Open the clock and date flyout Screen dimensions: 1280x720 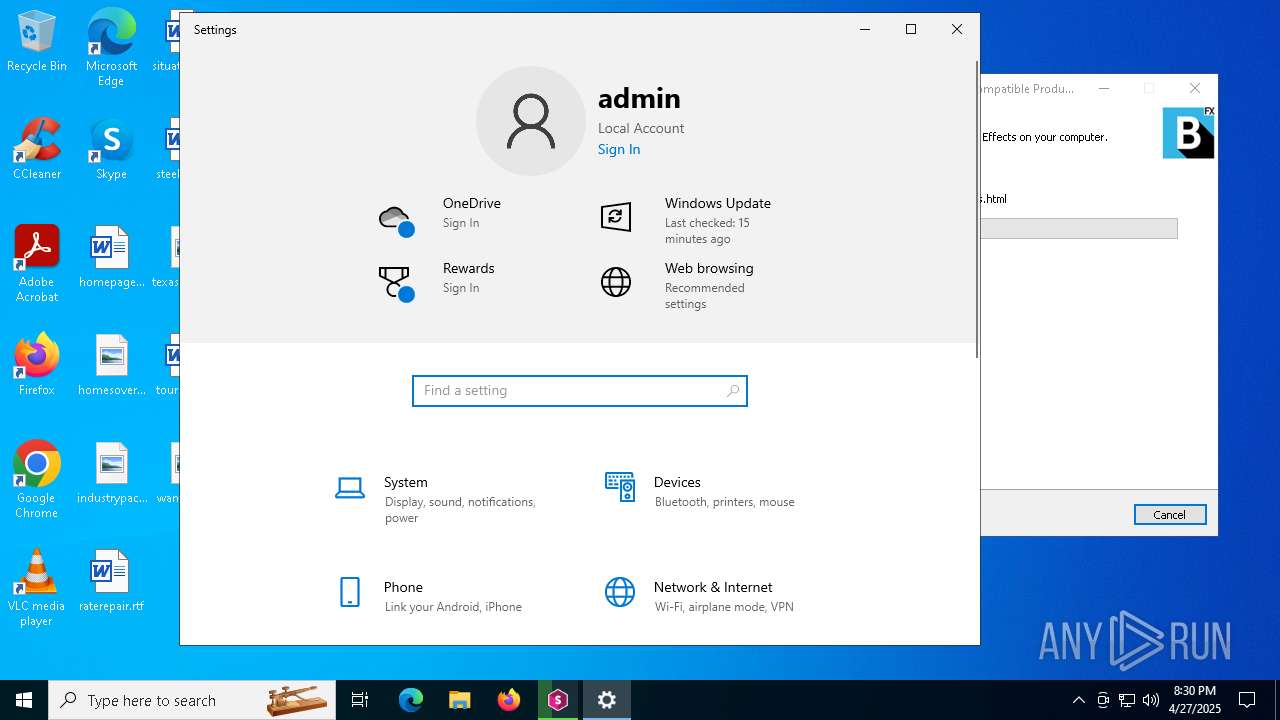tap(1195, 700)
